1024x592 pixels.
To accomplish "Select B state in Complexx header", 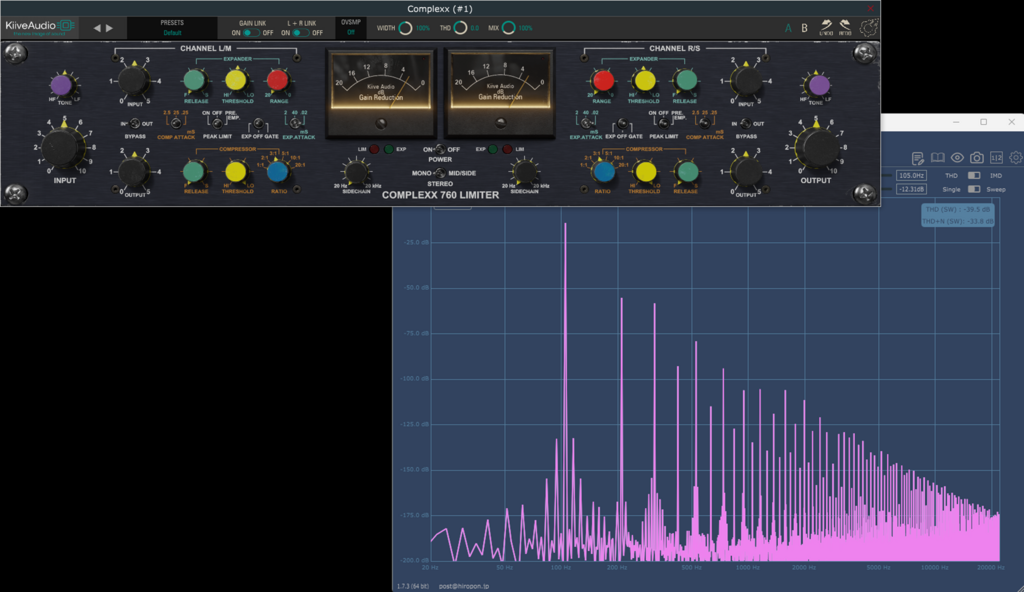I will tap(805, 28).
